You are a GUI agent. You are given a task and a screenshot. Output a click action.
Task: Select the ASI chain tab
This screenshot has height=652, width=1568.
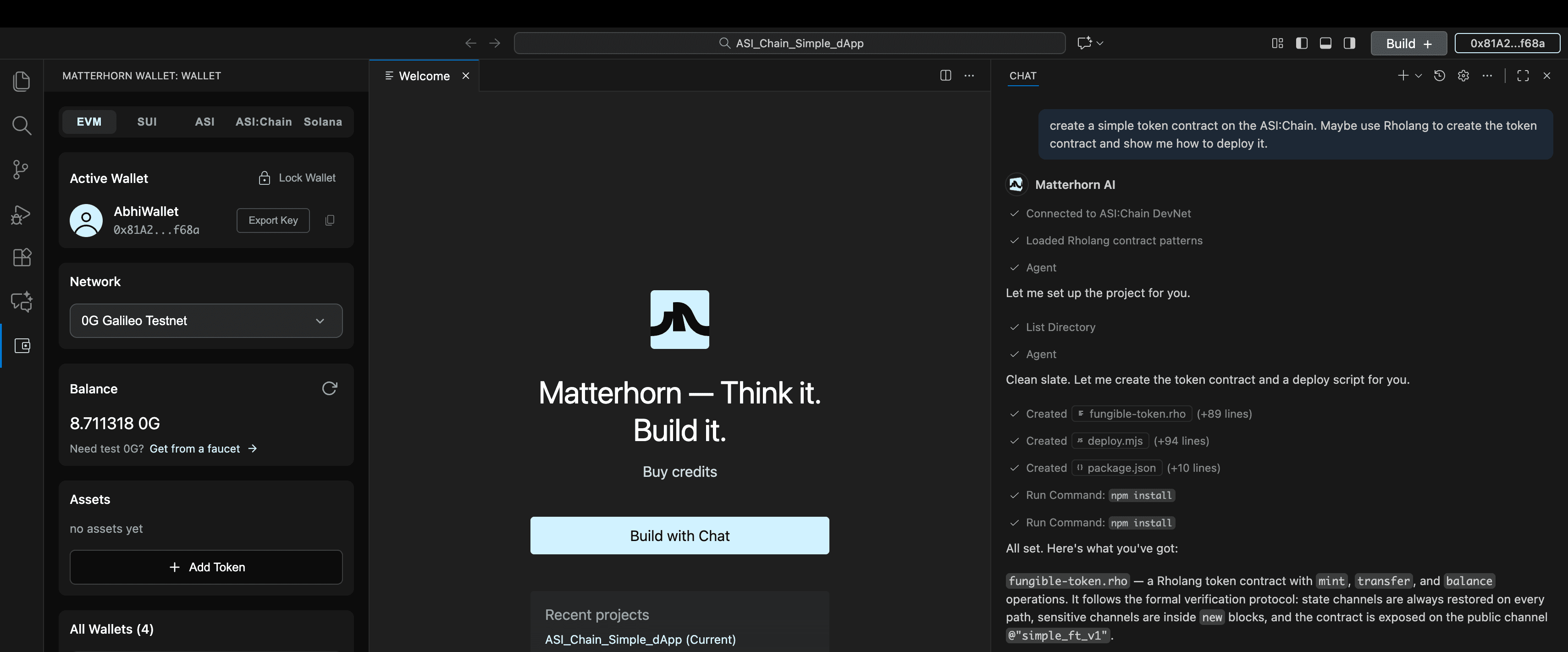204,122
